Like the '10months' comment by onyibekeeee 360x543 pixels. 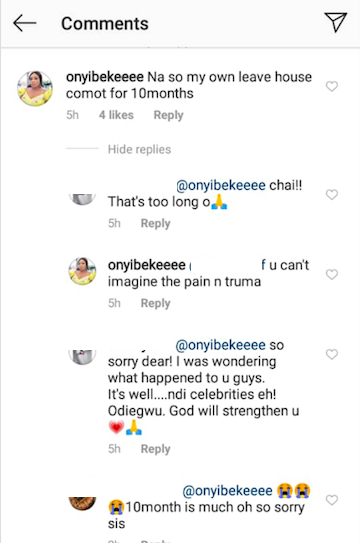point(332,86)
